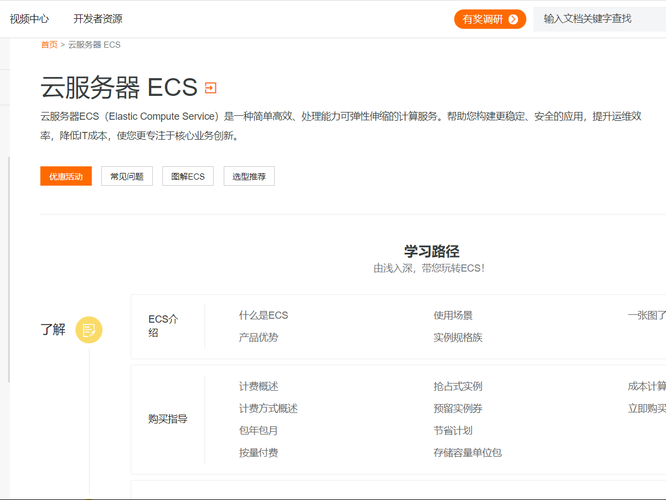Screen dimensions: 666x500
Task: Click the 有奖调研 survey button
Action: [x=490, y=19]
